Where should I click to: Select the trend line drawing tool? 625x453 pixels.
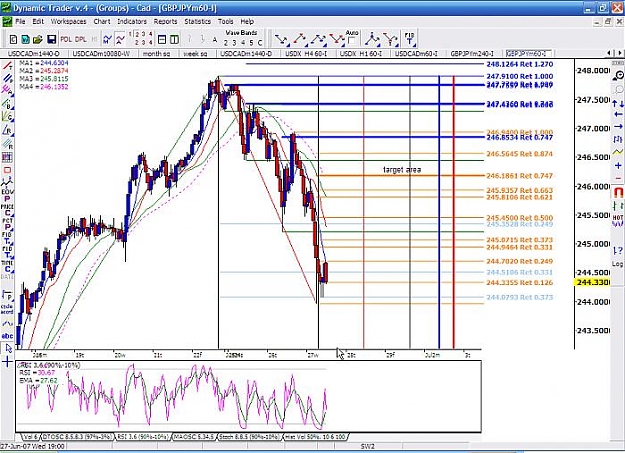click(x=7, y=65)
